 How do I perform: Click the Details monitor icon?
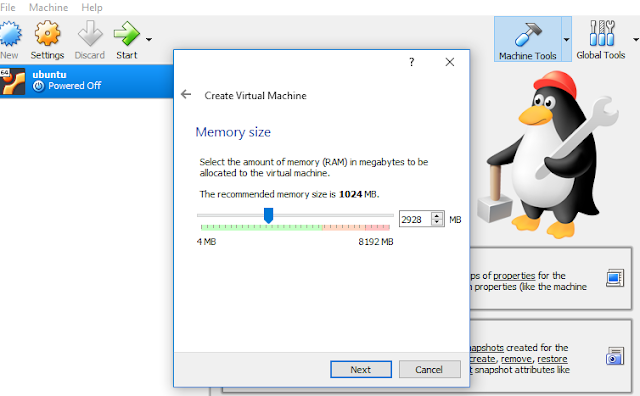(x=615, y=278)
